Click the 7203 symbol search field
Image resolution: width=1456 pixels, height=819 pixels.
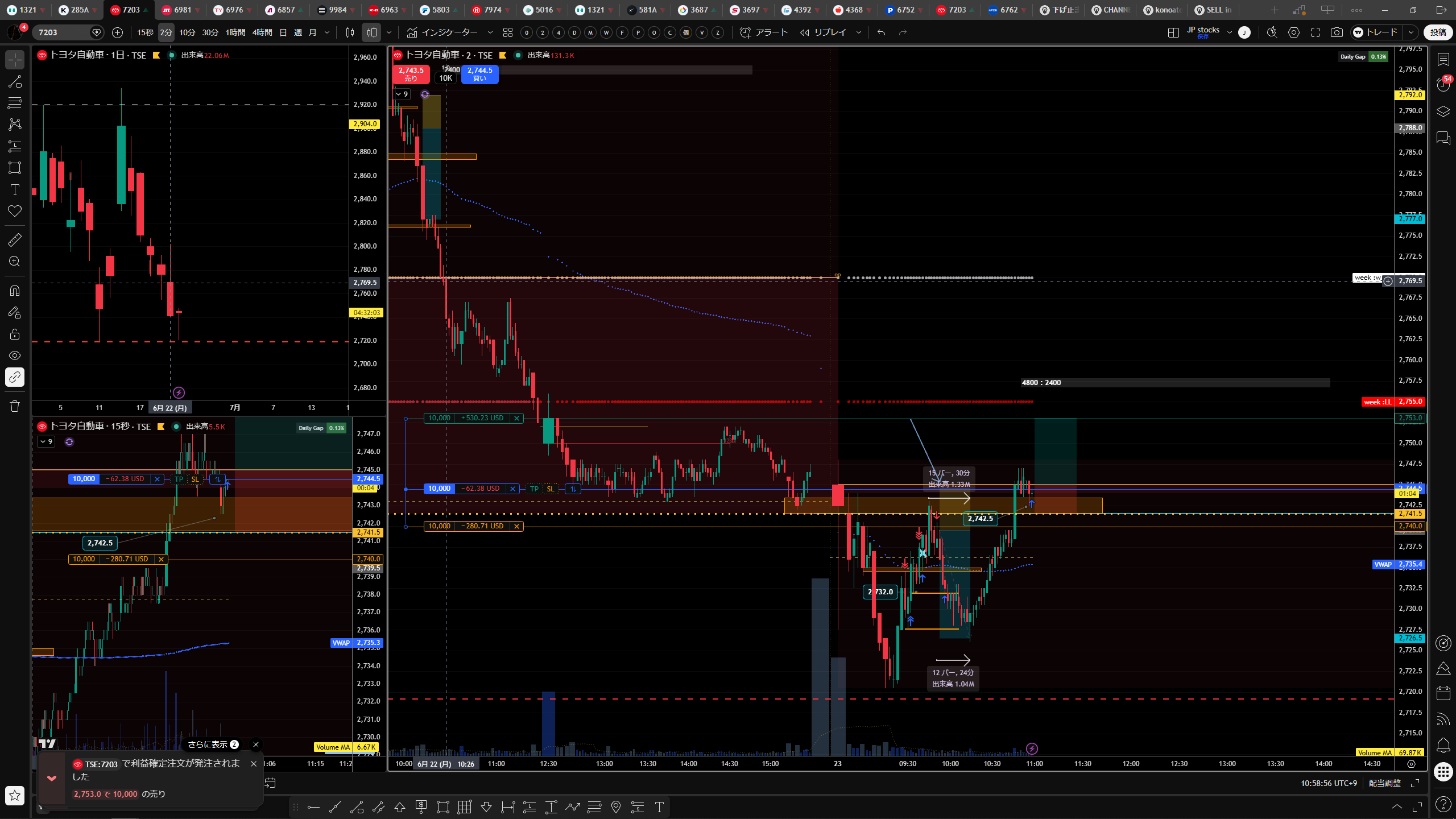pos(63,32)
